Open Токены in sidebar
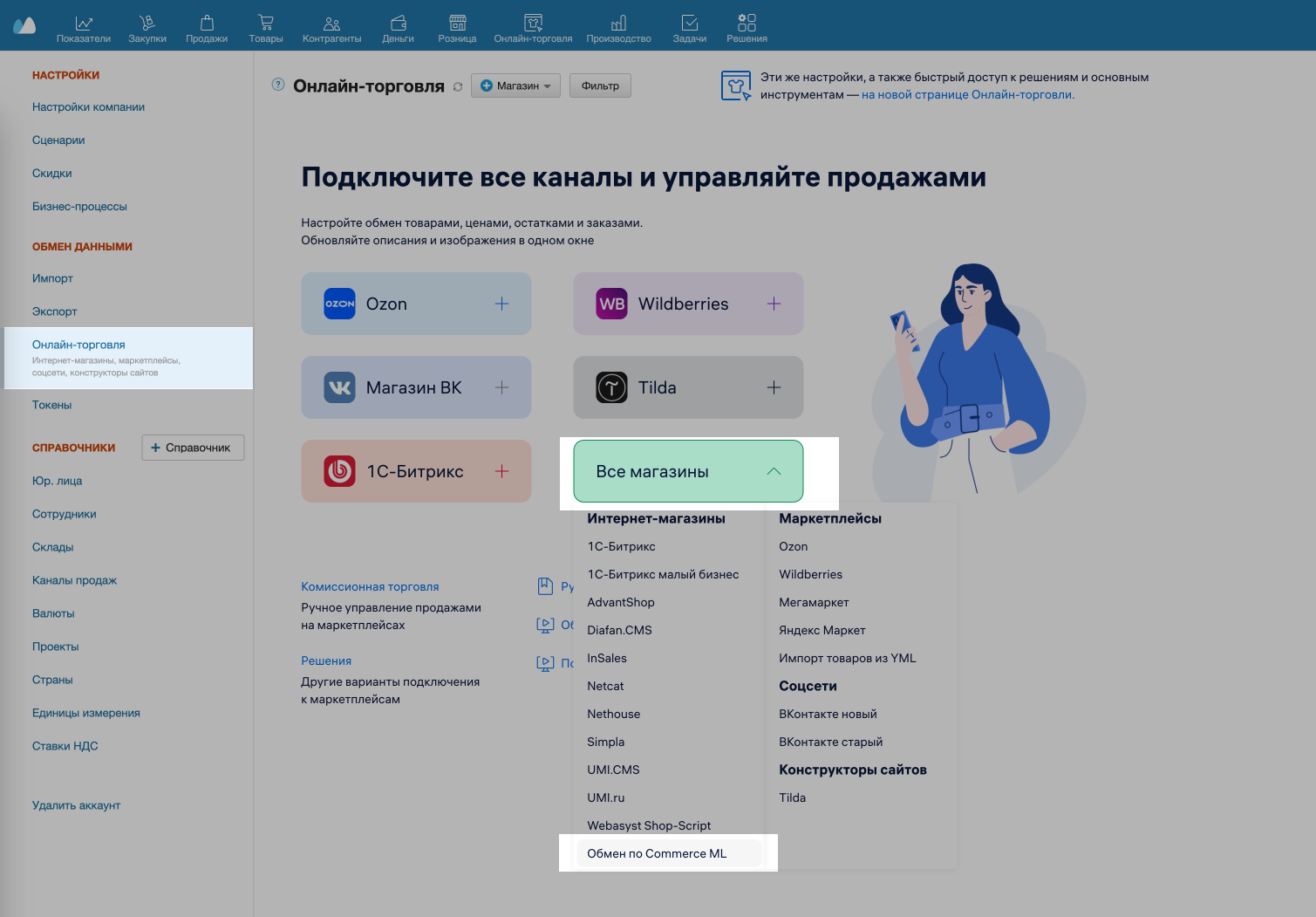This screenshot has height=917, width=1316. pyautogui.click(x=52, y=405)
